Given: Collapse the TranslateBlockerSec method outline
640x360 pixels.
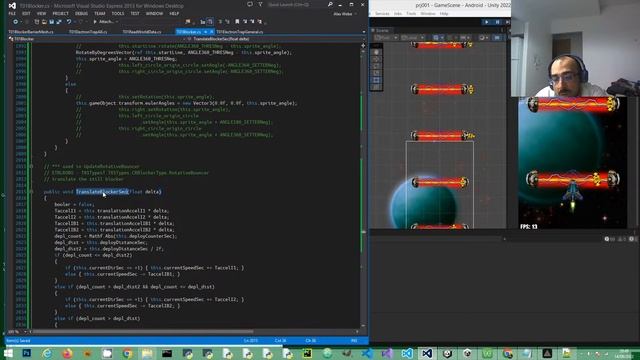Looking at the screenshot, I should [31, 191].
